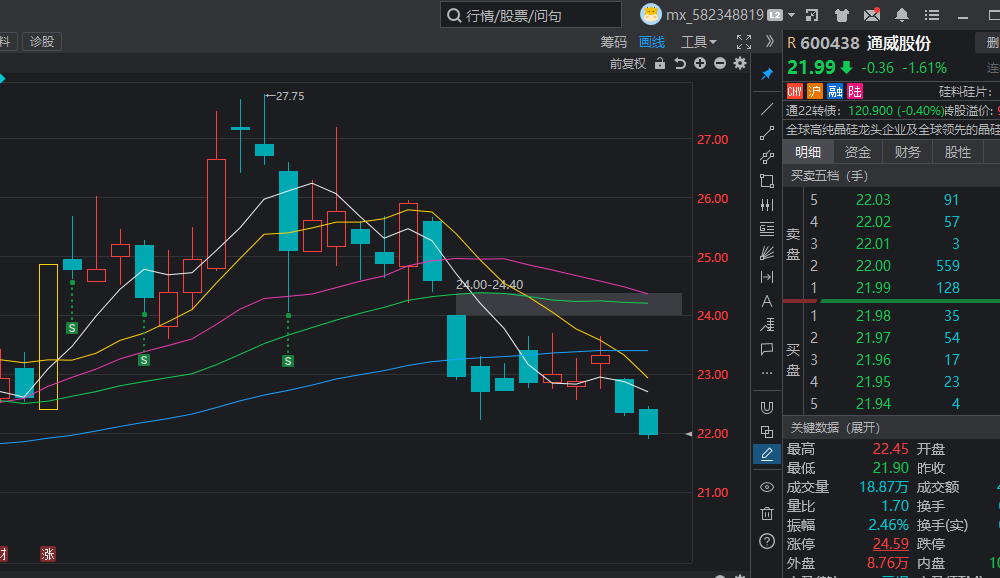1000x578 pixels.
Task: Collapse side panel with double chevron
Action: click(x=770, y=41)
